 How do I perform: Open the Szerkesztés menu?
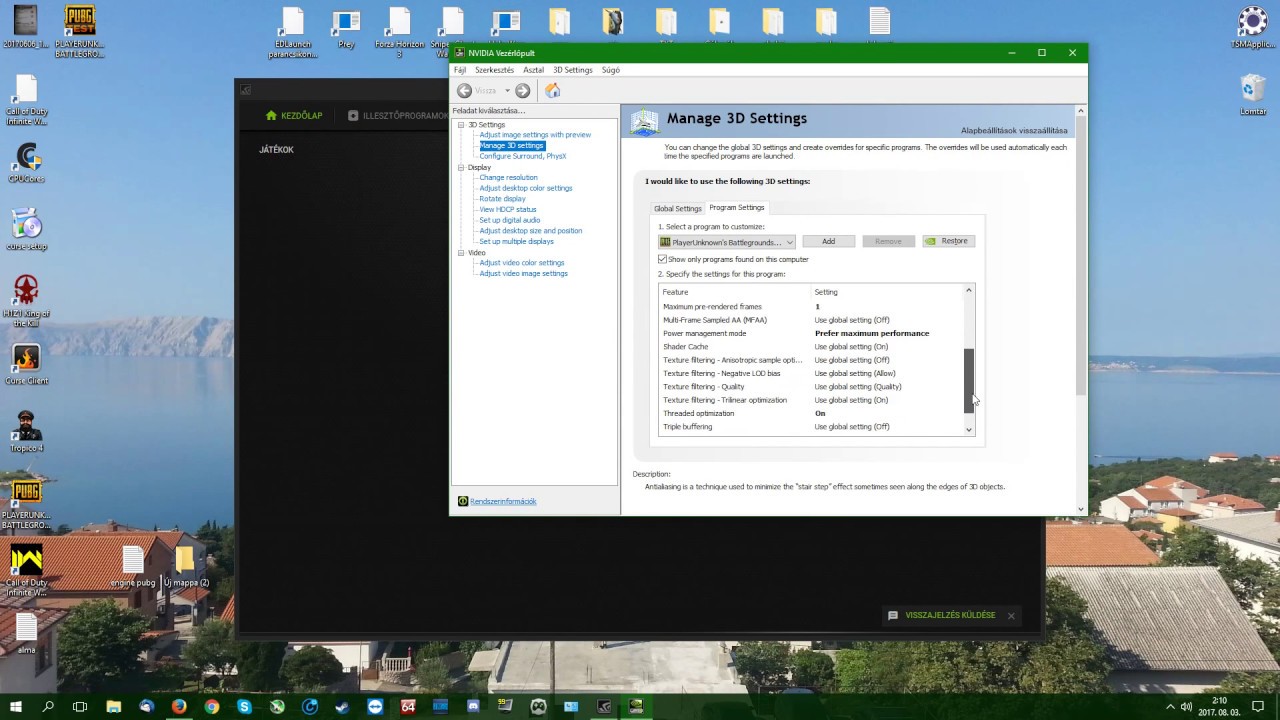pyautogui.click(x=494, y=70)
